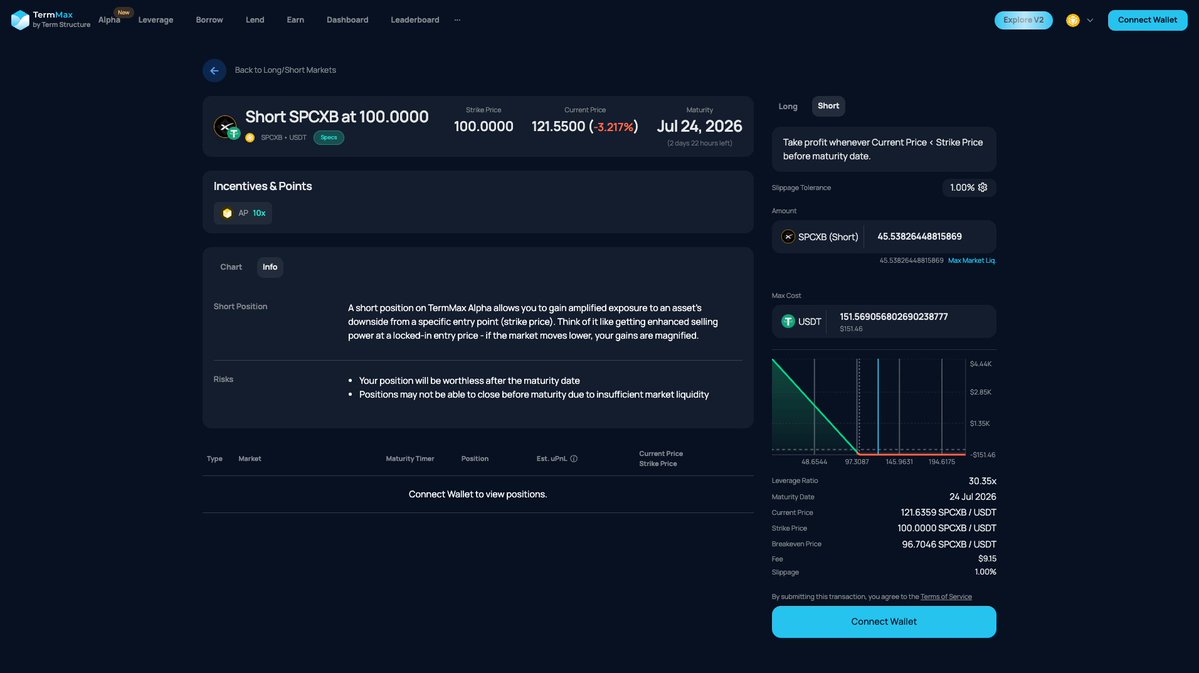Image resolution: width=1199 pixels, height=673 pixels.
Task: Switch to the Long tab
Action: (x=788, y=106)
